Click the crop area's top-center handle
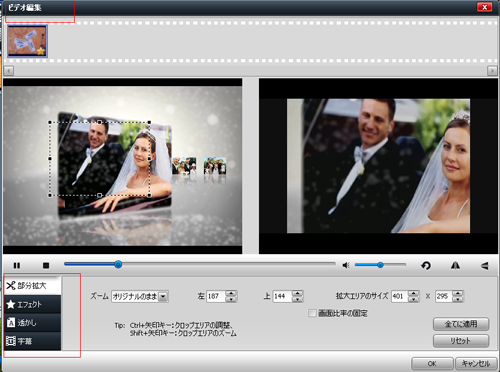This screenshot has width=500, height=372. [99, 122]
